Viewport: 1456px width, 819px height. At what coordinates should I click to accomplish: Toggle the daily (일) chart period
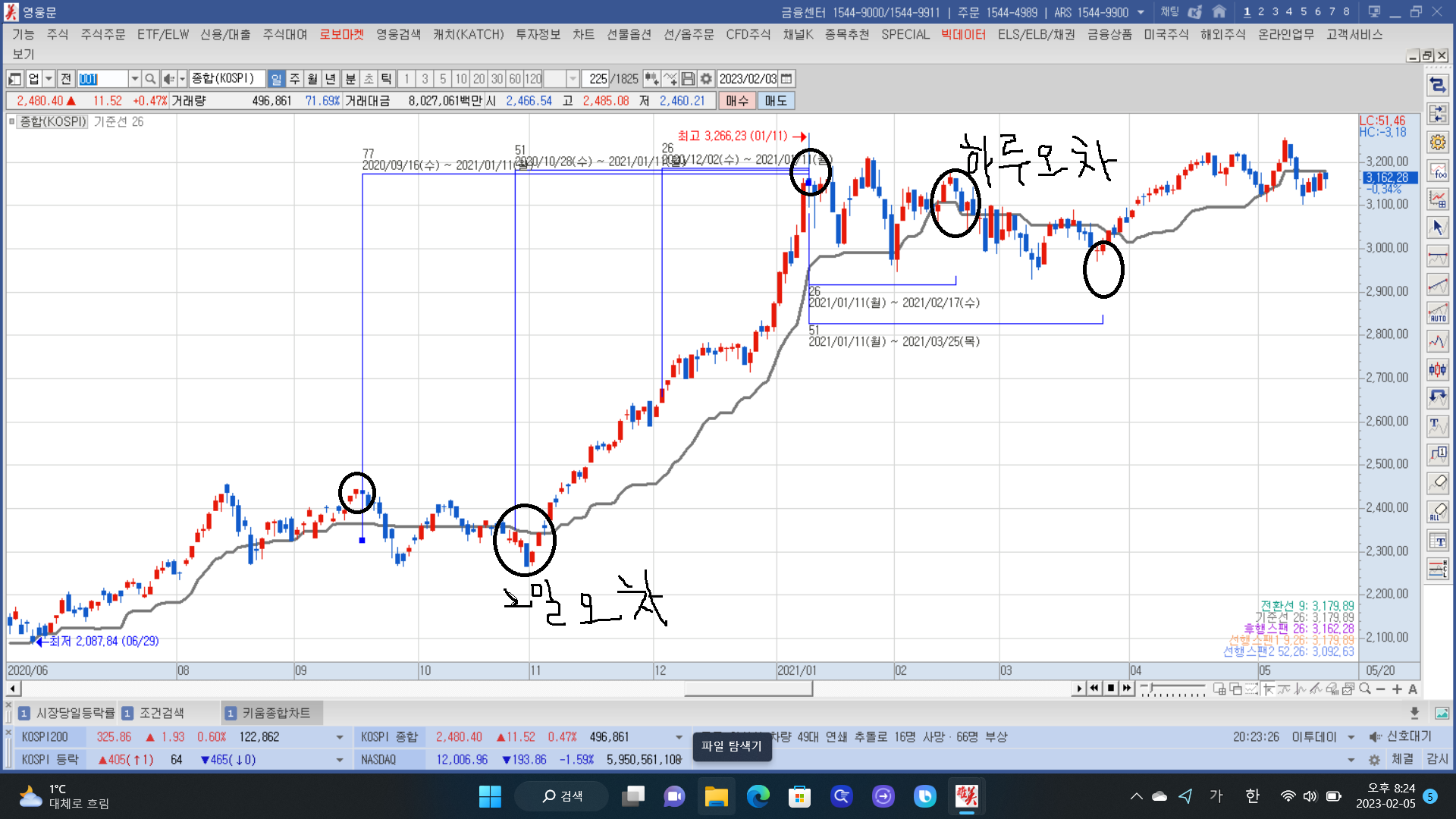tap(276, 79)
